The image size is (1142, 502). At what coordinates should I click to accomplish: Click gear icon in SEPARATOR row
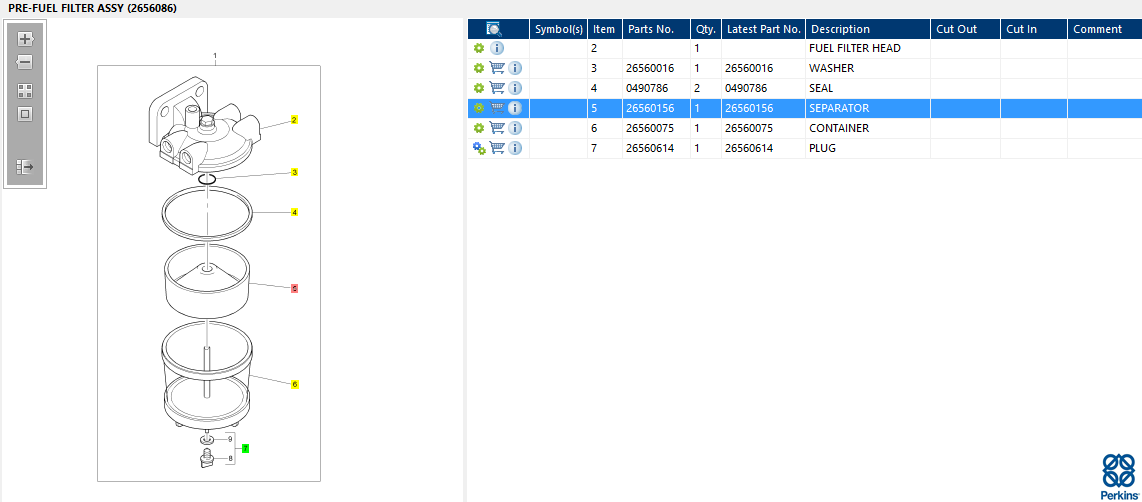click(479, 108)
